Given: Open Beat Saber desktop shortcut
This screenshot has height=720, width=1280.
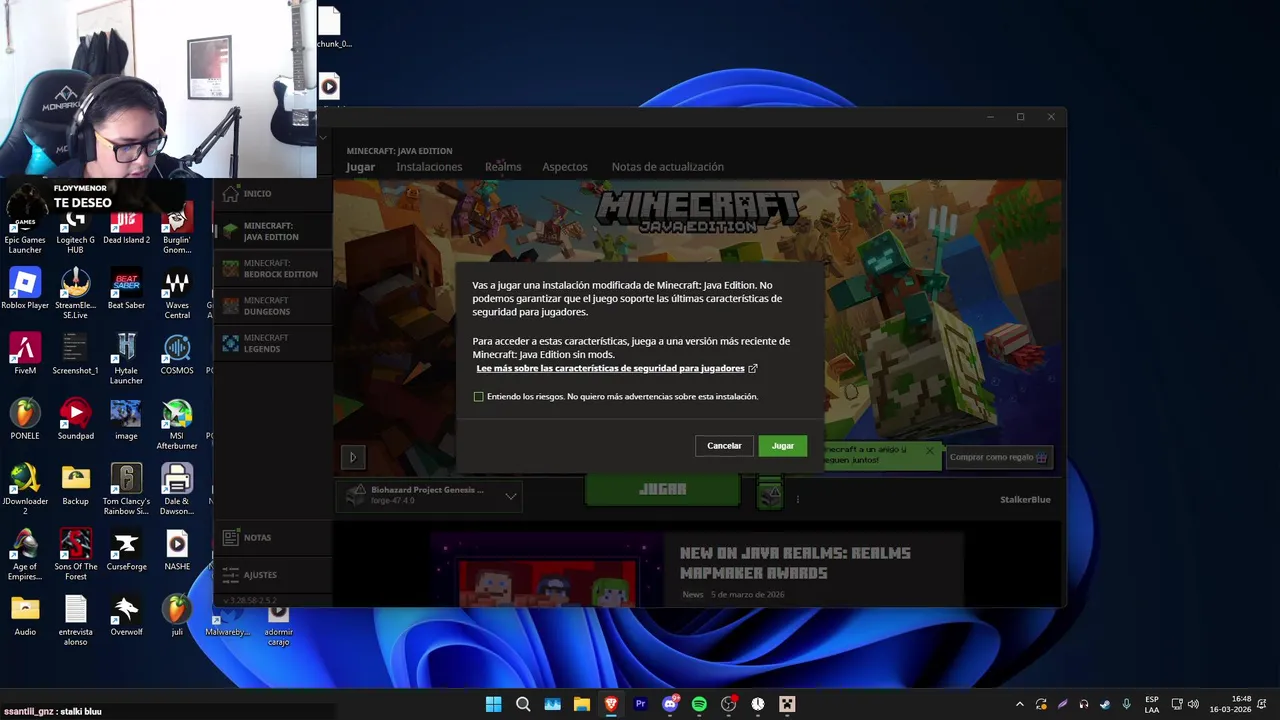Looking at the screenshot, I should (x=126, y=288).
